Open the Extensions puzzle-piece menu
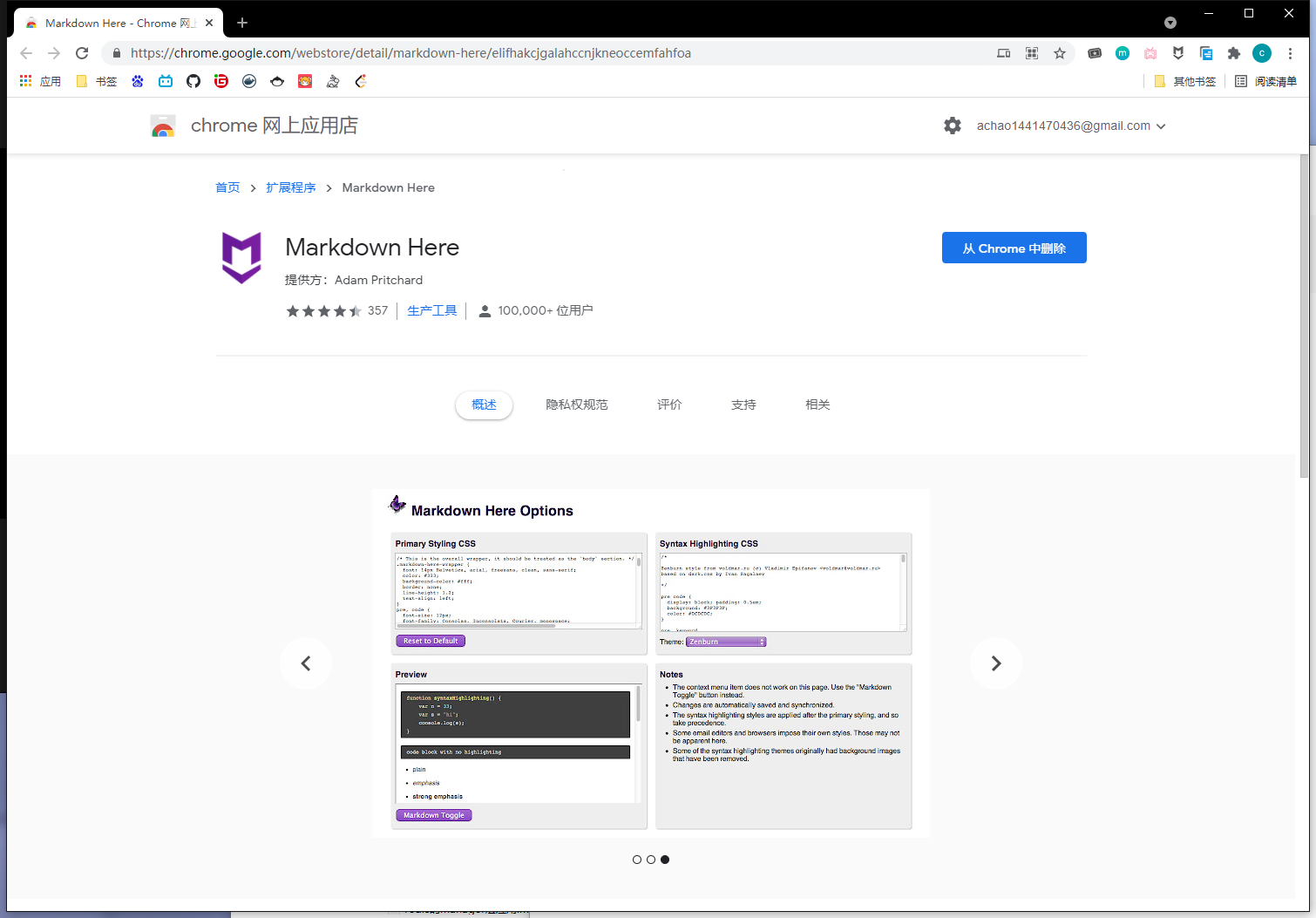Image resolution: width=1316 pixels, height=918 pixels. (1233, 53)
